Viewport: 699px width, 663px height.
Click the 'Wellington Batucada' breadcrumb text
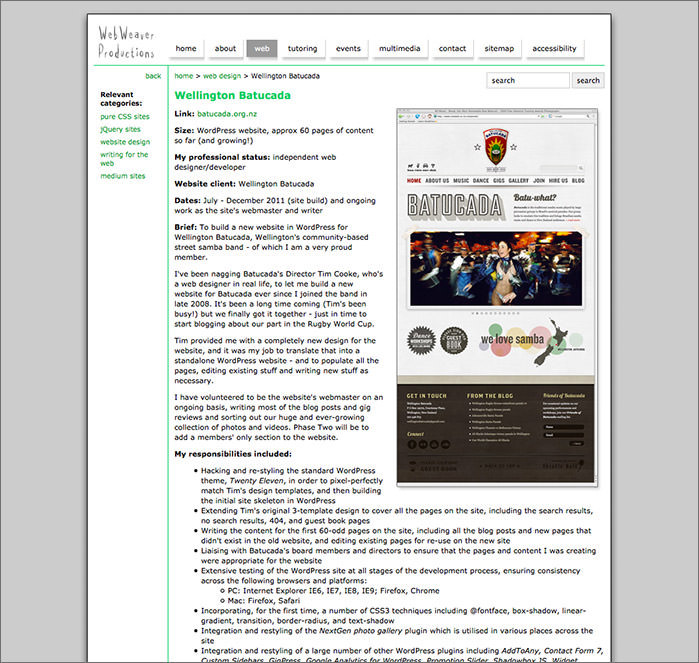285,76
